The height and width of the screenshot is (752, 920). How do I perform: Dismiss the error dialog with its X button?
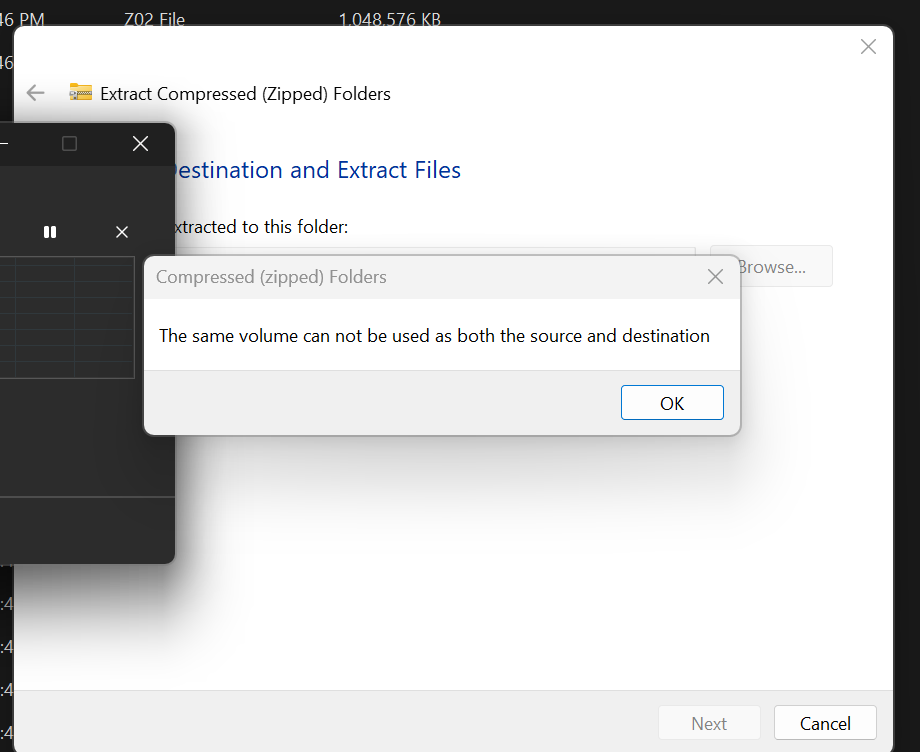coord(715,277)
